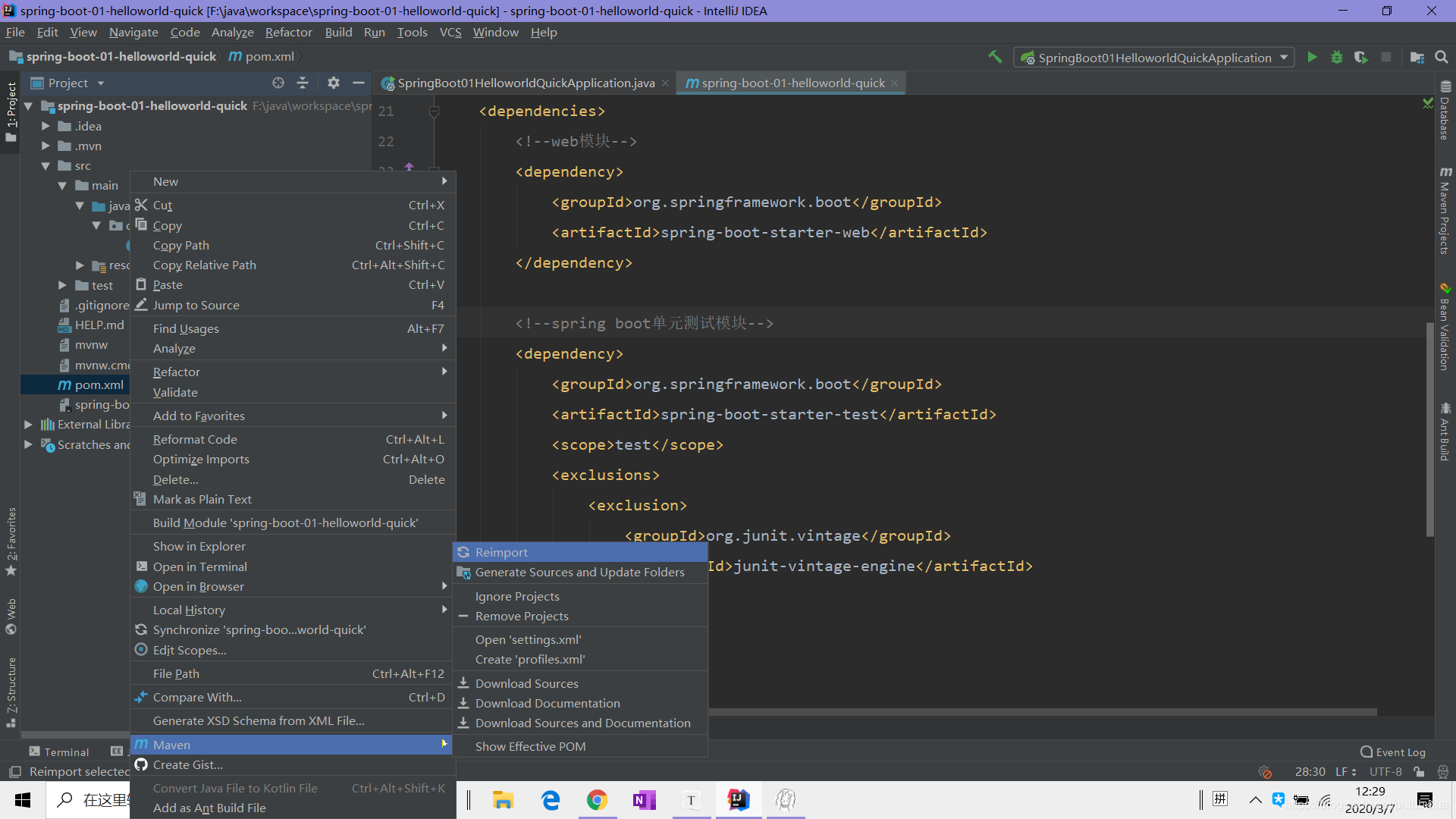
Task: Click pom.xml breadcrumb in navigation bar
Action: click(x=262, y=56)
